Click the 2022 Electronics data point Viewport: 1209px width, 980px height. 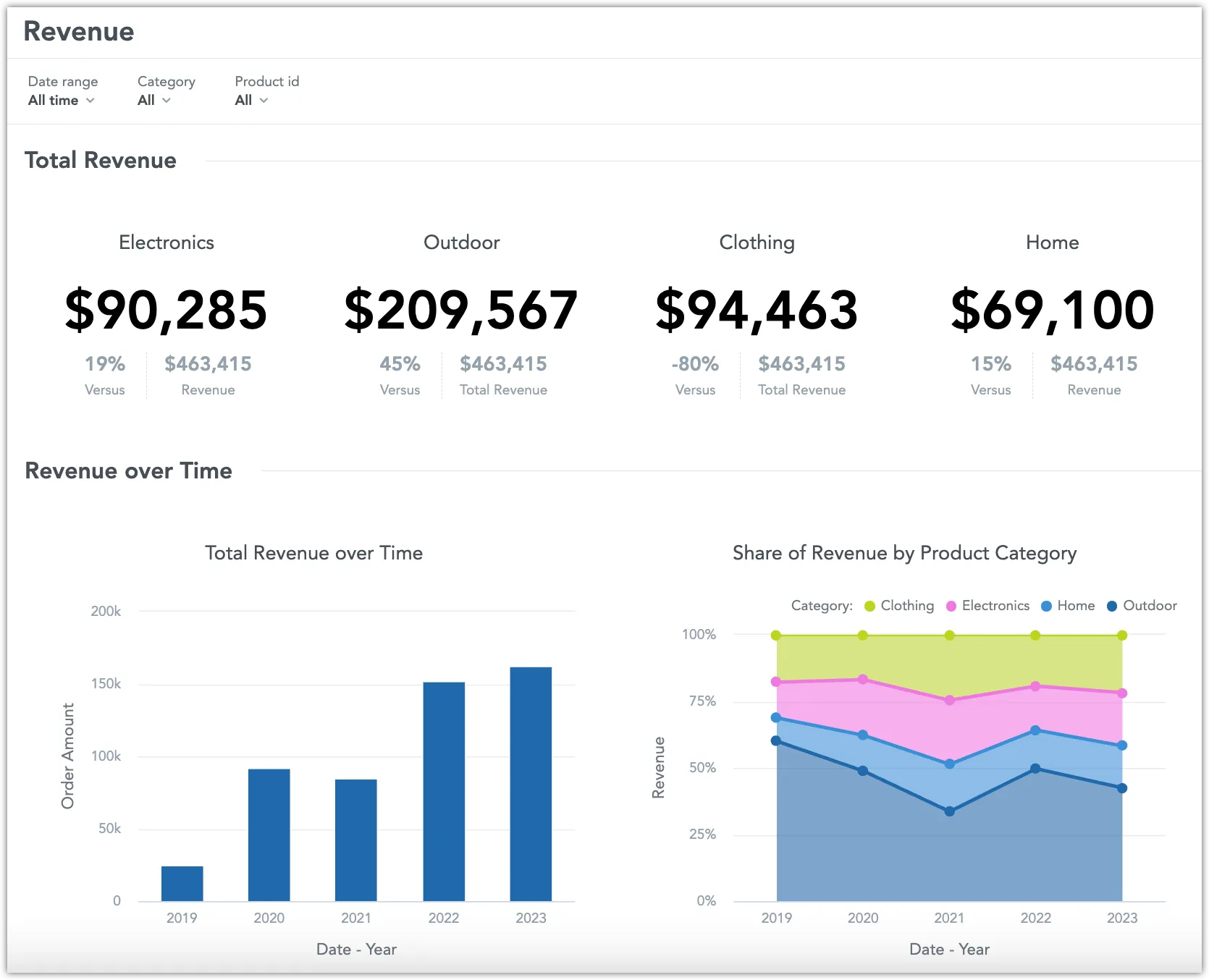point(1037,685)
